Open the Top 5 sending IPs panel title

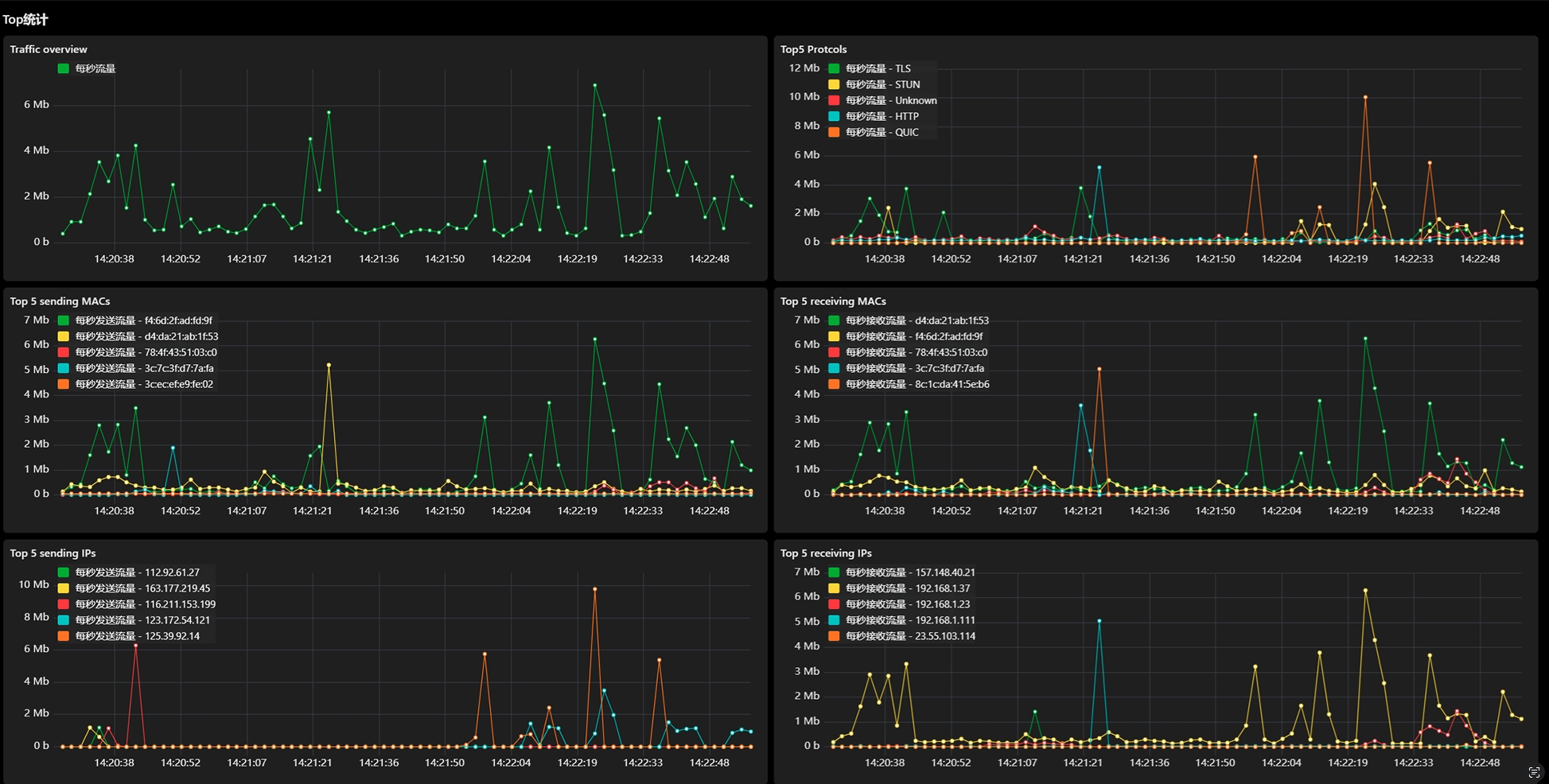click(x=53, y=553)
